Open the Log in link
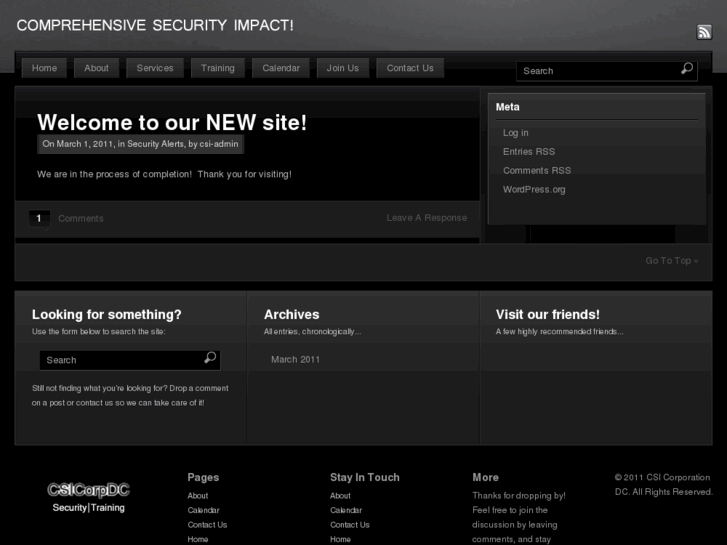This screenshot has width=727, height=545. 516,133
